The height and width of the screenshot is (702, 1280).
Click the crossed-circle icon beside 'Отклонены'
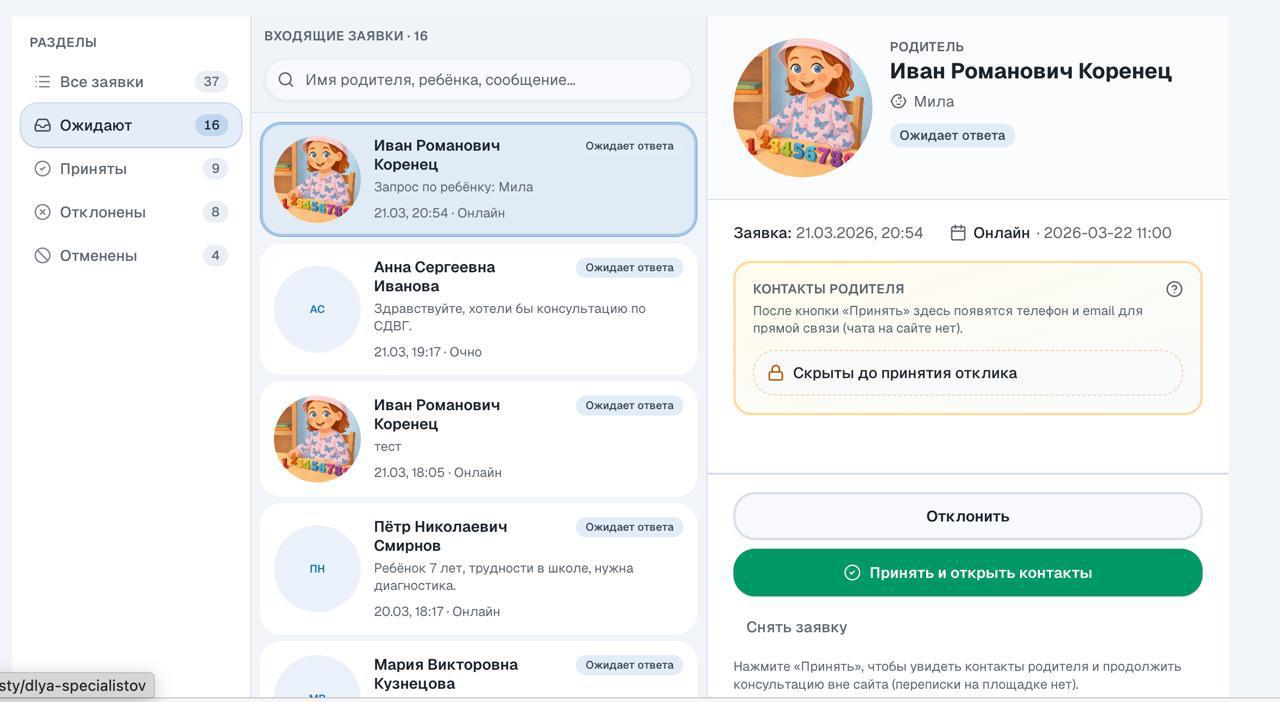pos(41,211)
